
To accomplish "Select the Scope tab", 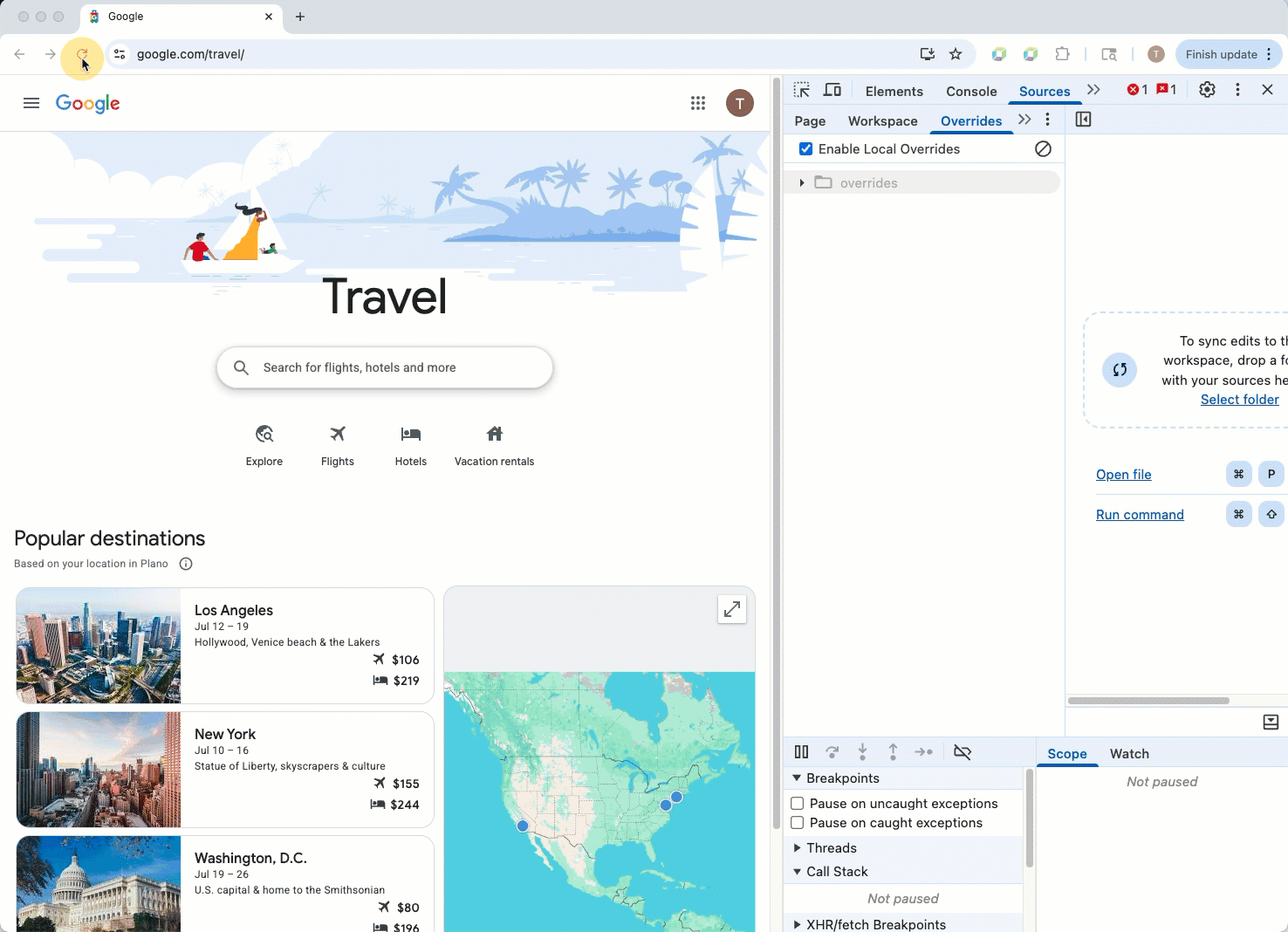I will (1067, 754).
